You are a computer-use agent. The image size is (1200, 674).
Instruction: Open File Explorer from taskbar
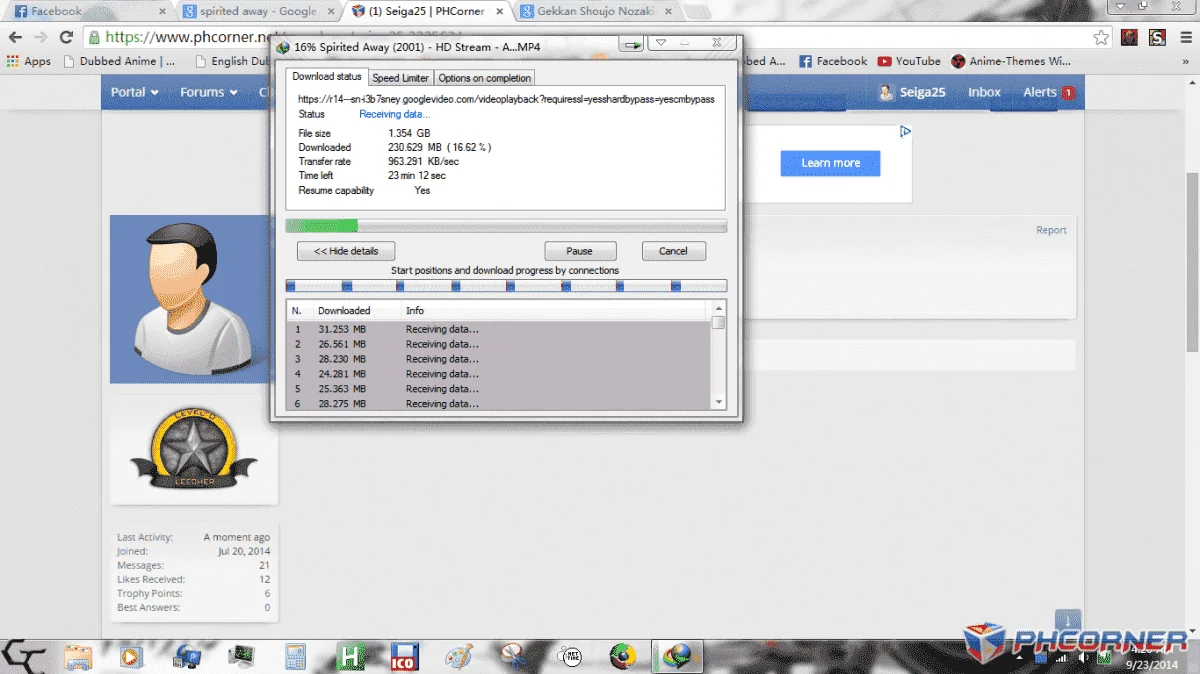pyautogui.click(x=78, y=657)
